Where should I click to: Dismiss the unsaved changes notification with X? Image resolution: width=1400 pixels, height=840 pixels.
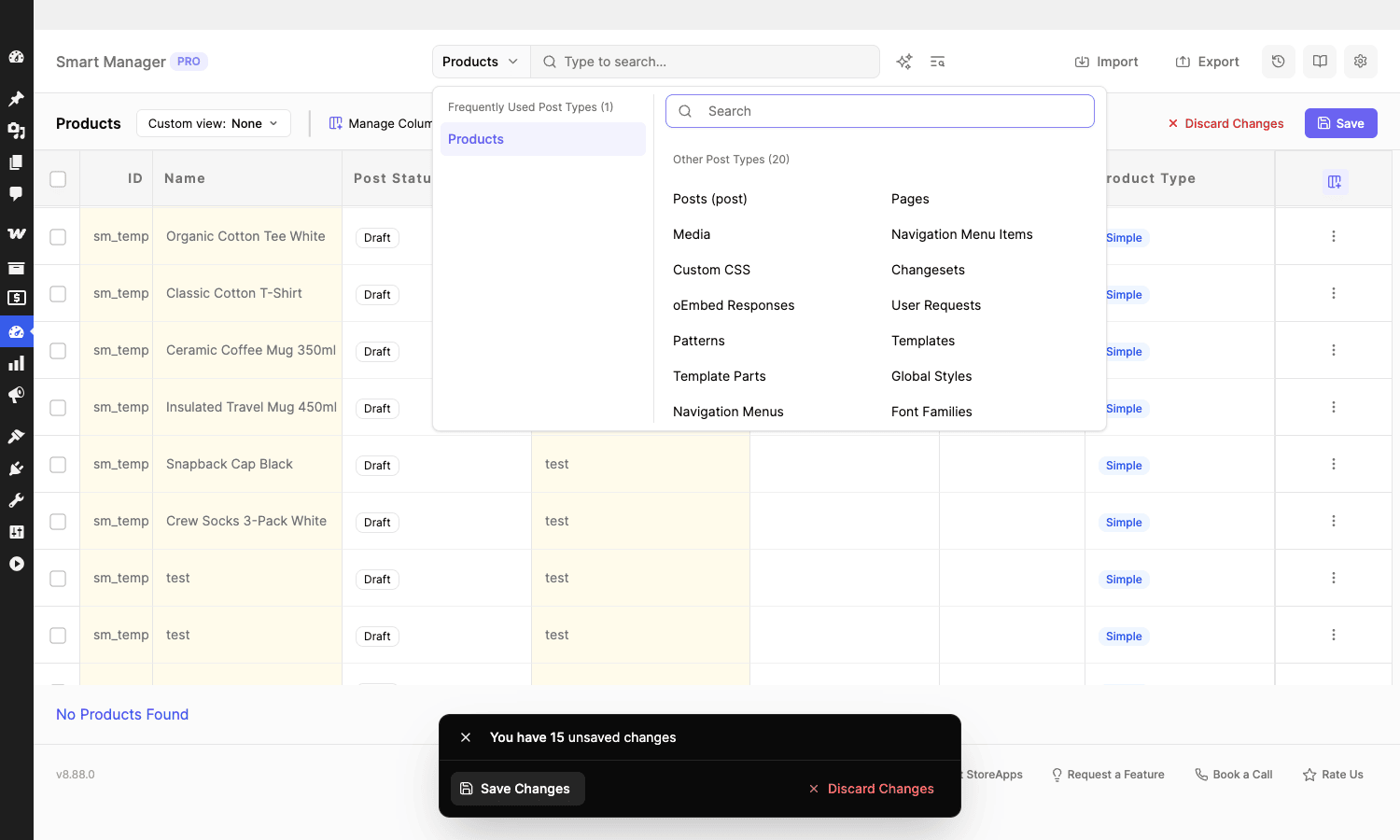point(466,737)
